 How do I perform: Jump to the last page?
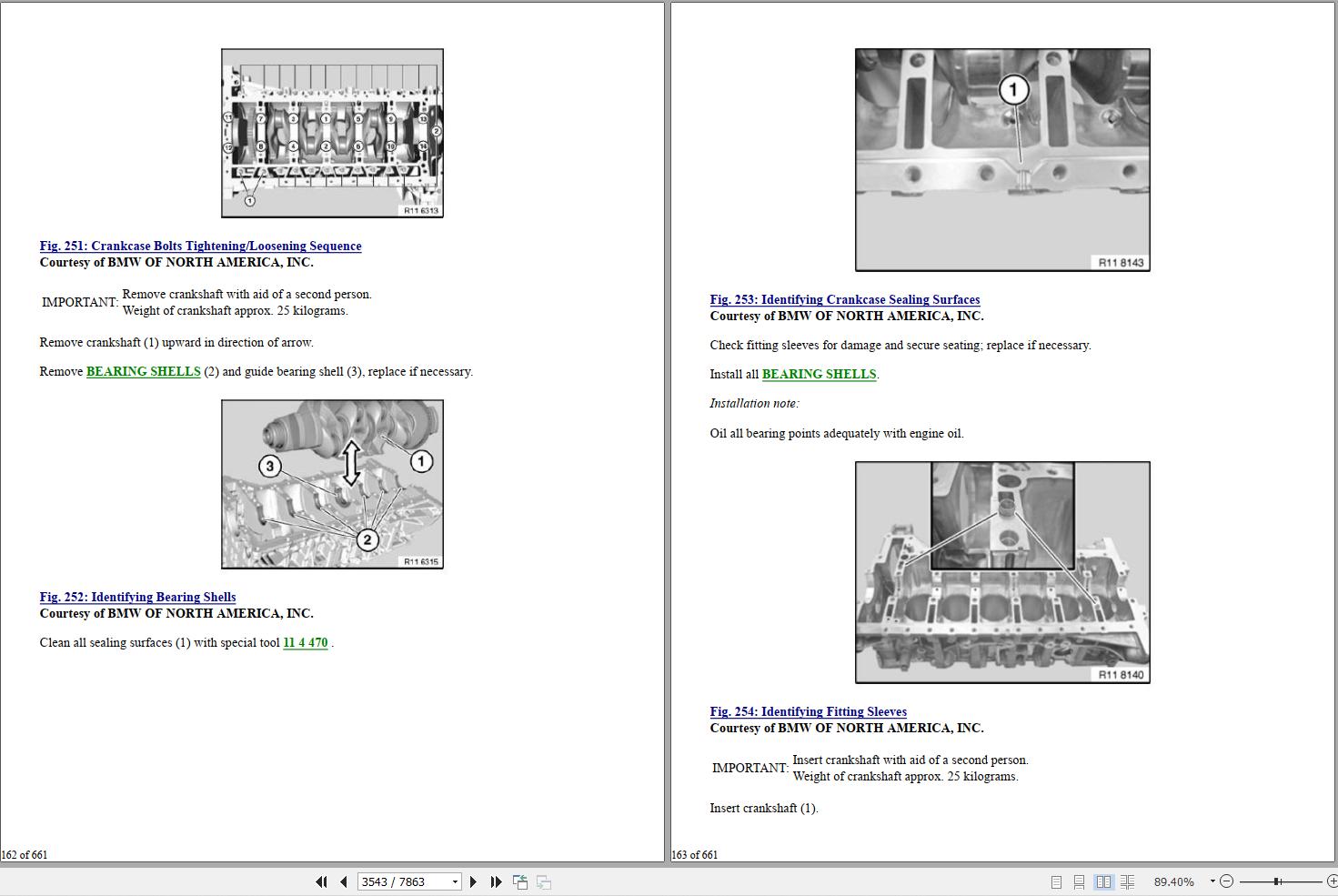[x=496, y=881]
